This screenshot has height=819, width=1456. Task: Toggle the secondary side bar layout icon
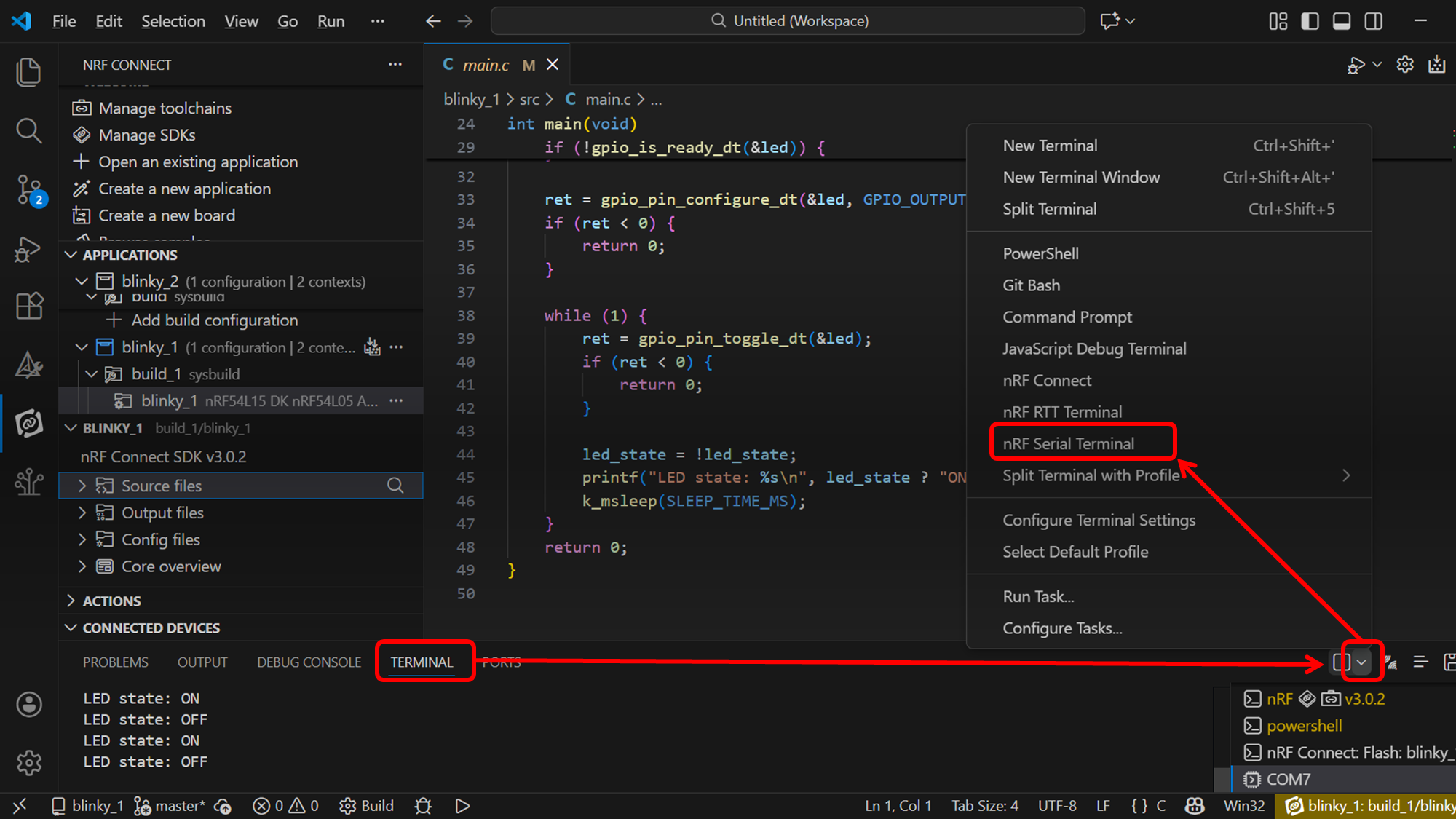point(1374,21)
